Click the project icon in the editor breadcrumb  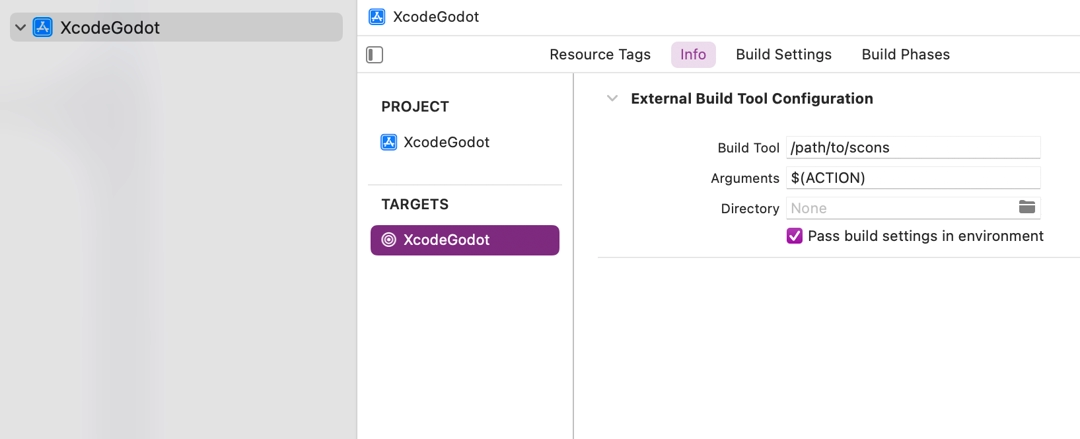[x=377, y=16]
